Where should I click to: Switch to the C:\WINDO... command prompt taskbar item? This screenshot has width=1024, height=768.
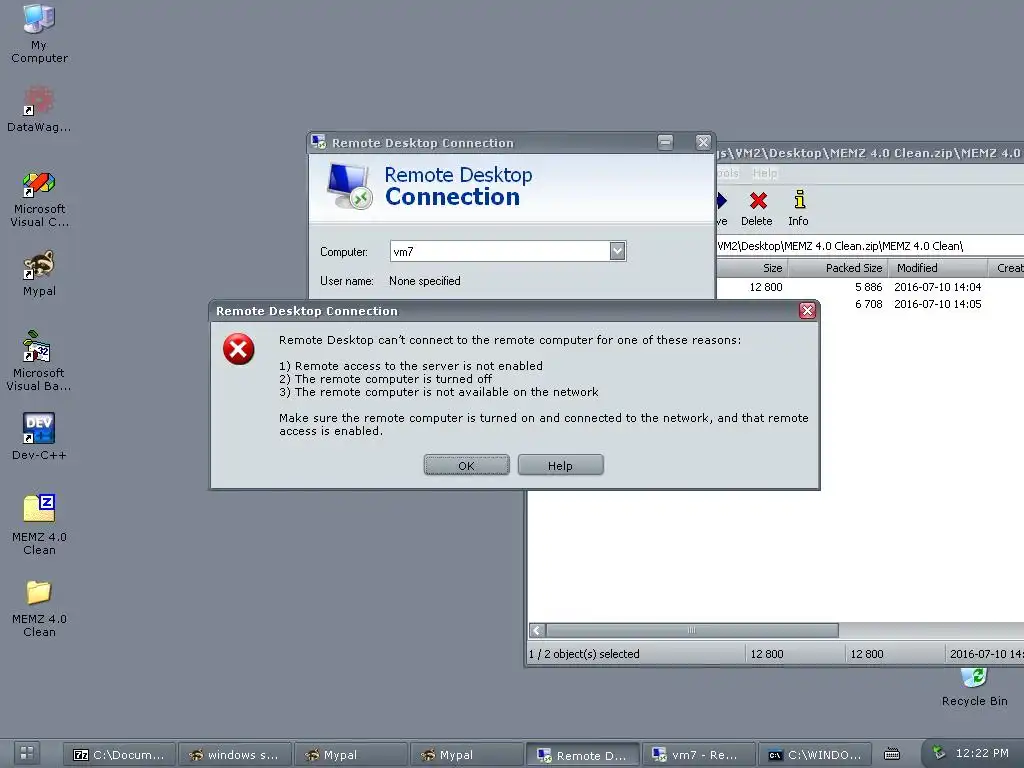coord(814,754)
